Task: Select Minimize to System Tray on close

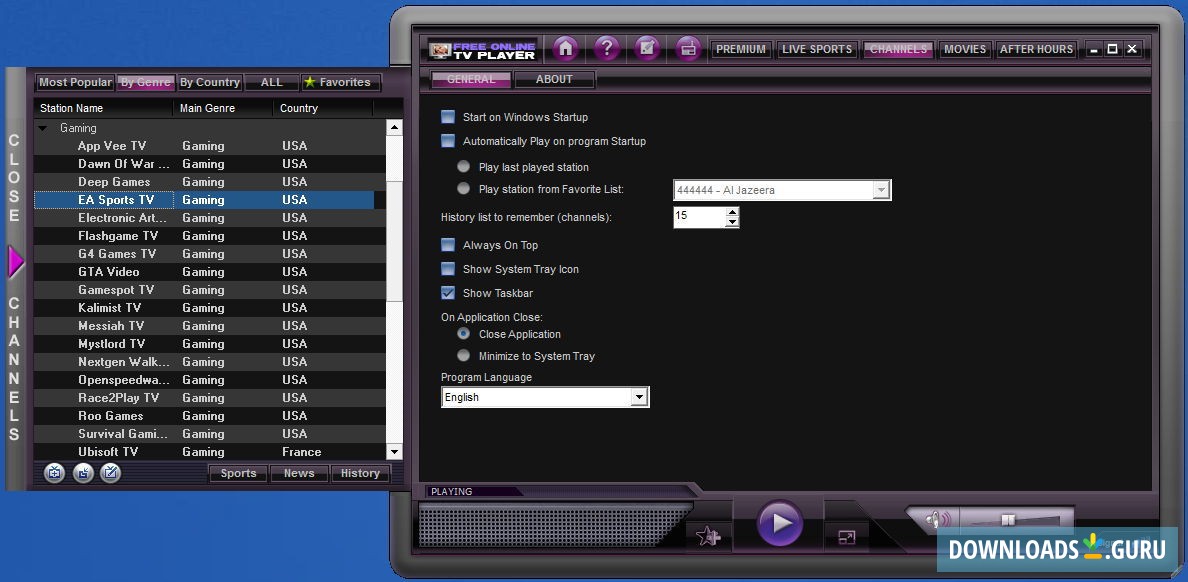Action: coord(463,355)
